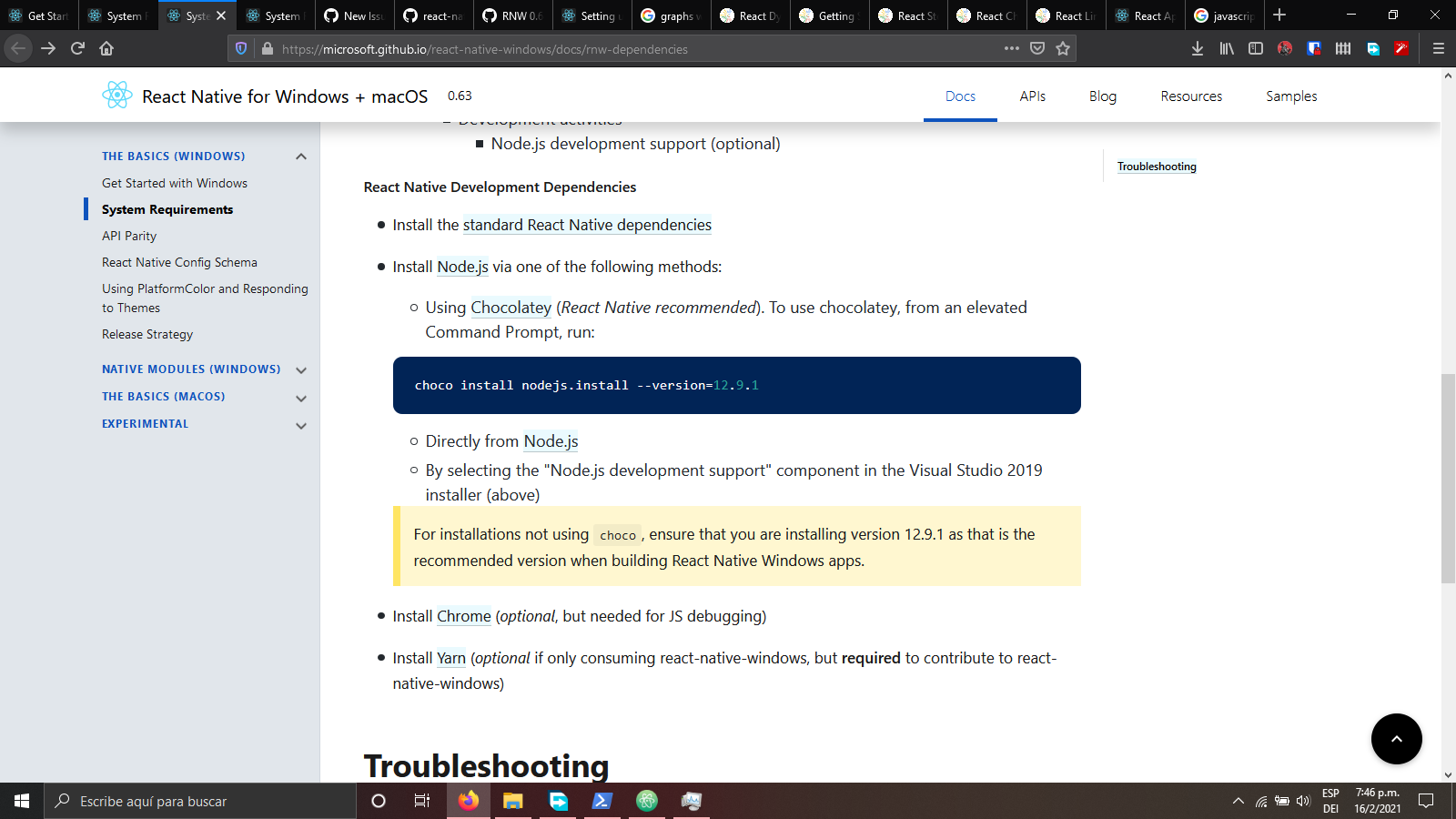Image resolution: width=1456 pixels, height=819 pixels.
Task: Jump to Troubleshooting in page outline
Action: coord(1157,167)
